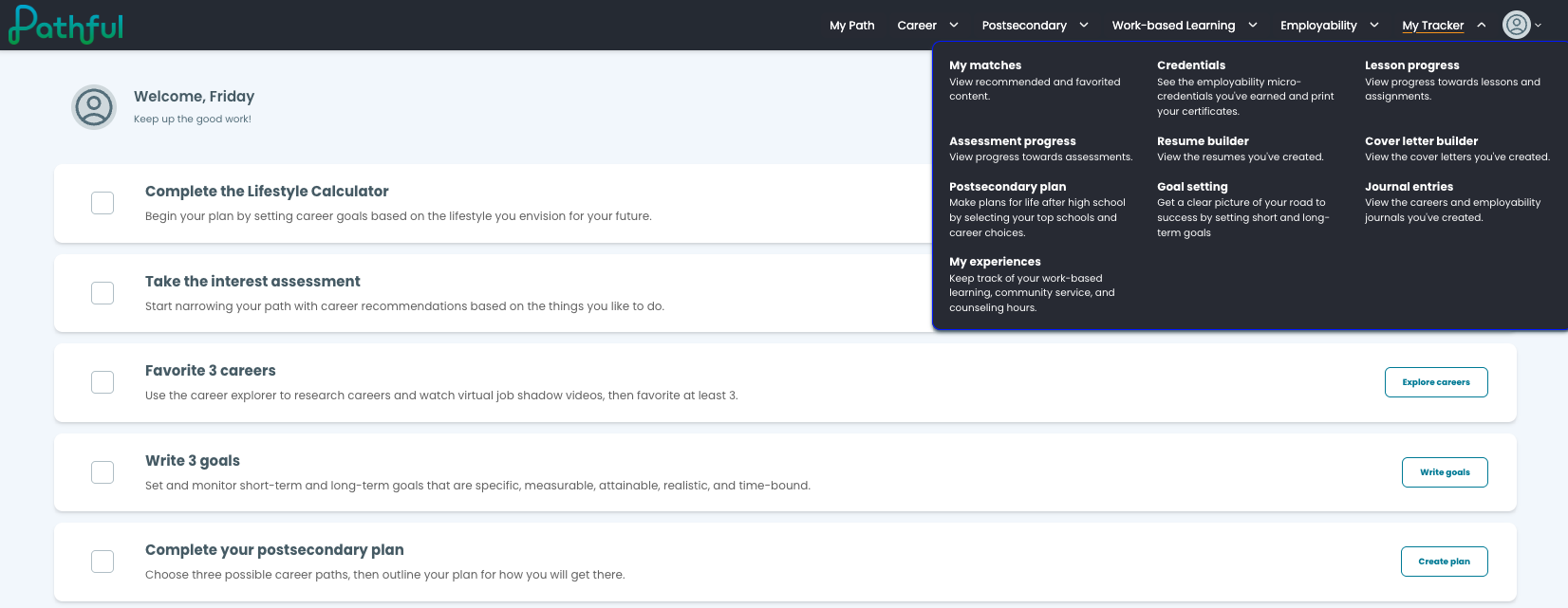Click the Begin your plan by setting career goals text
The image size is (1568, 608).
click(x=399, y=216)
